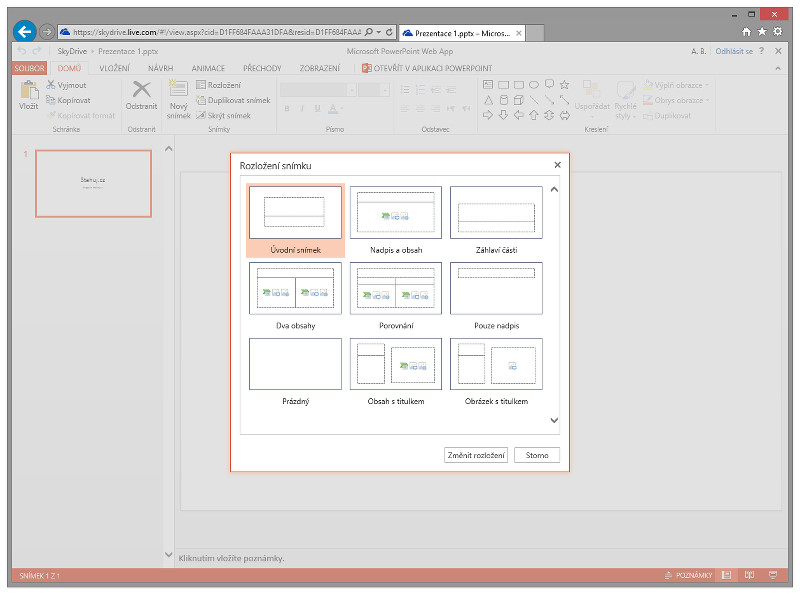Click the Odhlásit se link

pos(734,51)
